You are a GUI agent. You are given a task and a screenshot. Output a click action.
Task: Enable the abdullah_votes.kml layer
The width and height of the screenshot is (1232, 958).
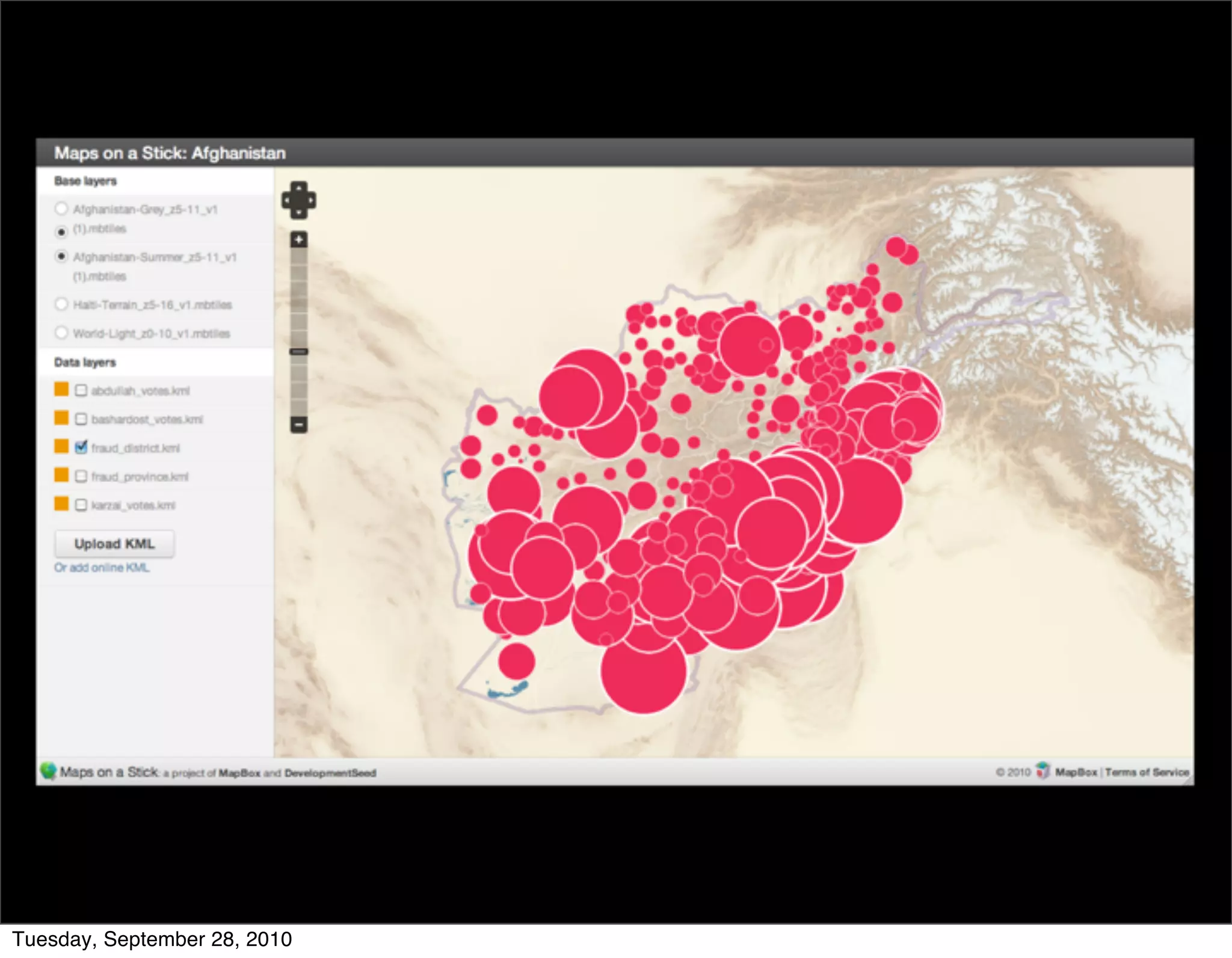pyautogui.click(x=81, y=390)
